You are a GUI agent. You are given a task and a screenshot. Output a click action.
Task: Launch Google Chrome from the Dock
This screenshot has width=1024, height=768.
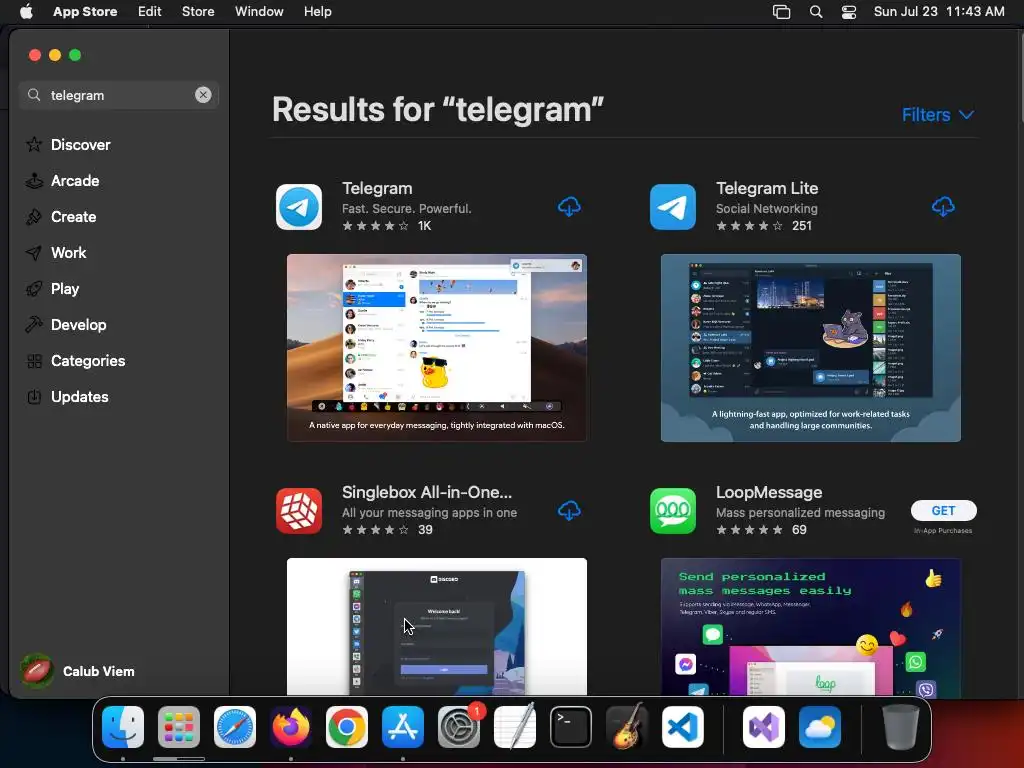click(x=347, y=727)
